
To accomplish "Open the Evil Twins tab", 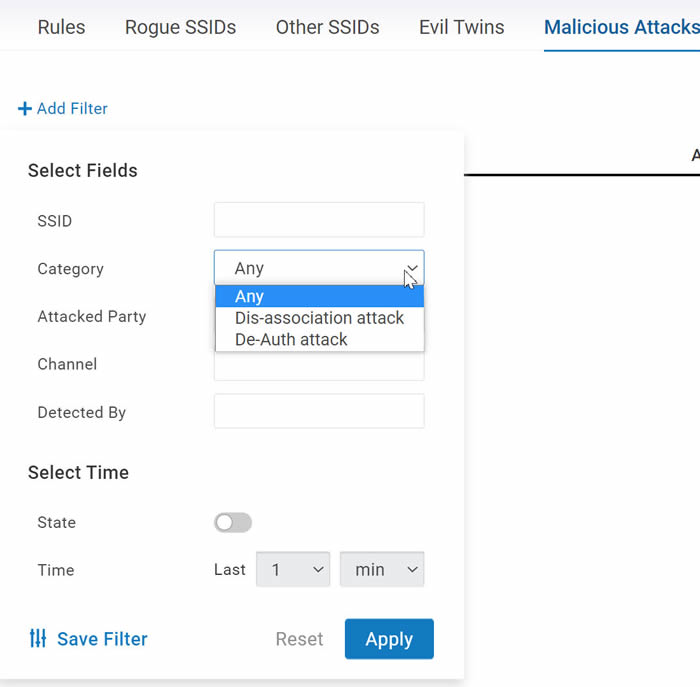I will point(462,27).
